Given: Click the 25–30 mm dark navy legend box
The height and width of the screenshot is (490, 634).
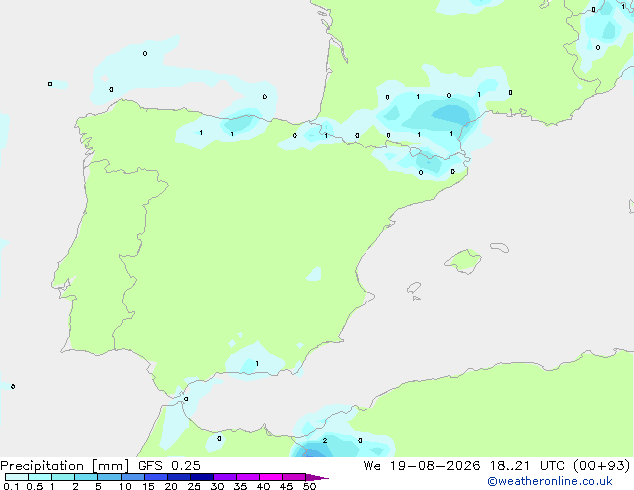Looking at the screenshot, I should [x=202, y=477].
